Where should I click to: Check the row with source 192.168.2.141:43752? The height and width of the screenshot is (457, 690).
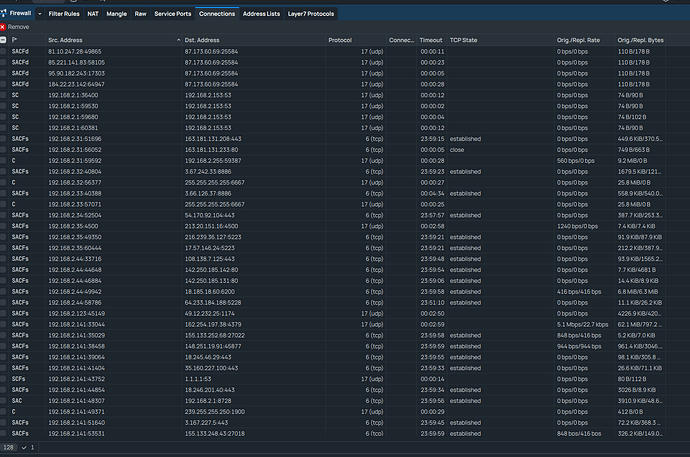coord(3,379)
